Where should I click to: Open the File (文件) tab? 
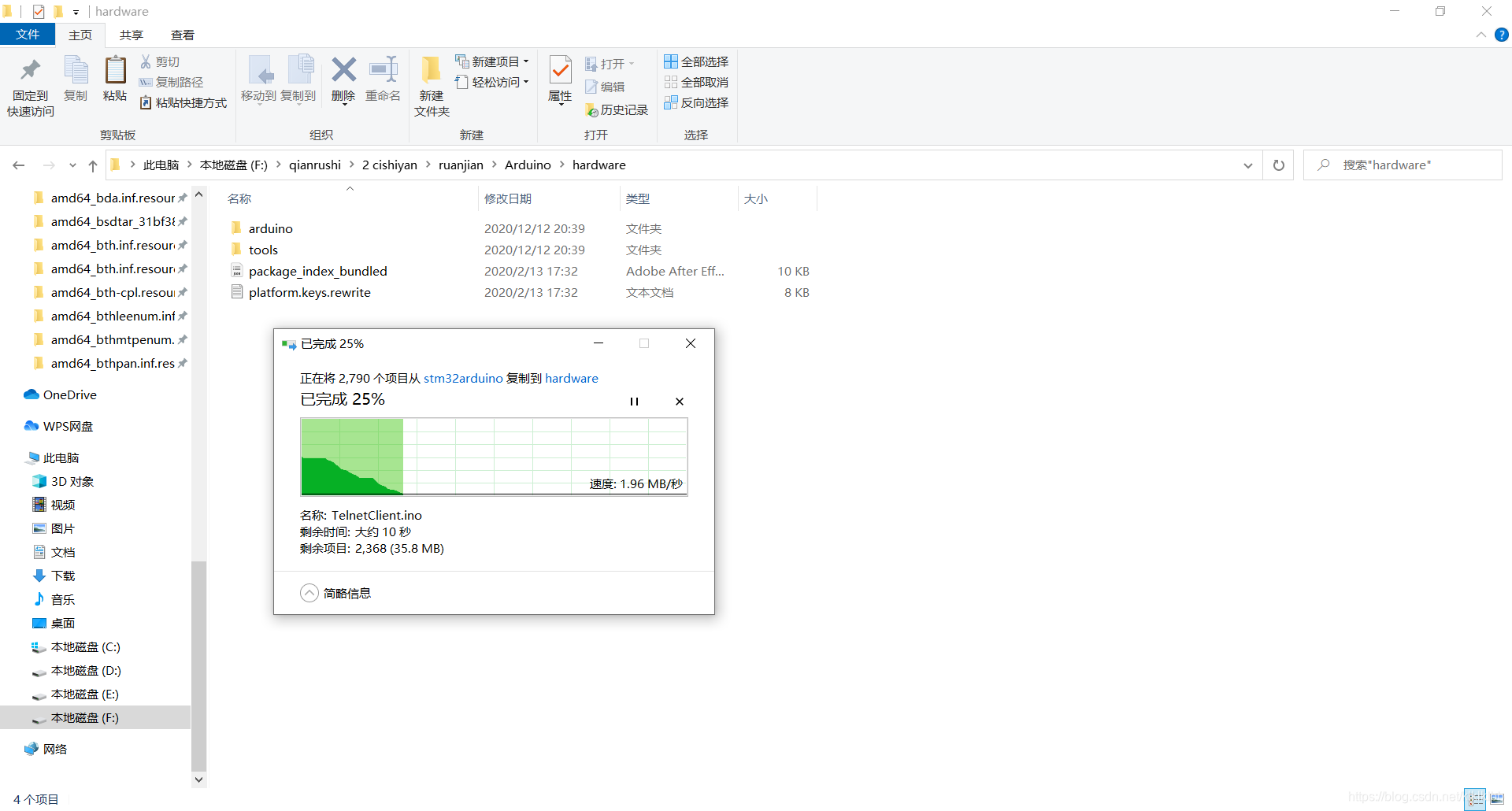click(28, 35)
